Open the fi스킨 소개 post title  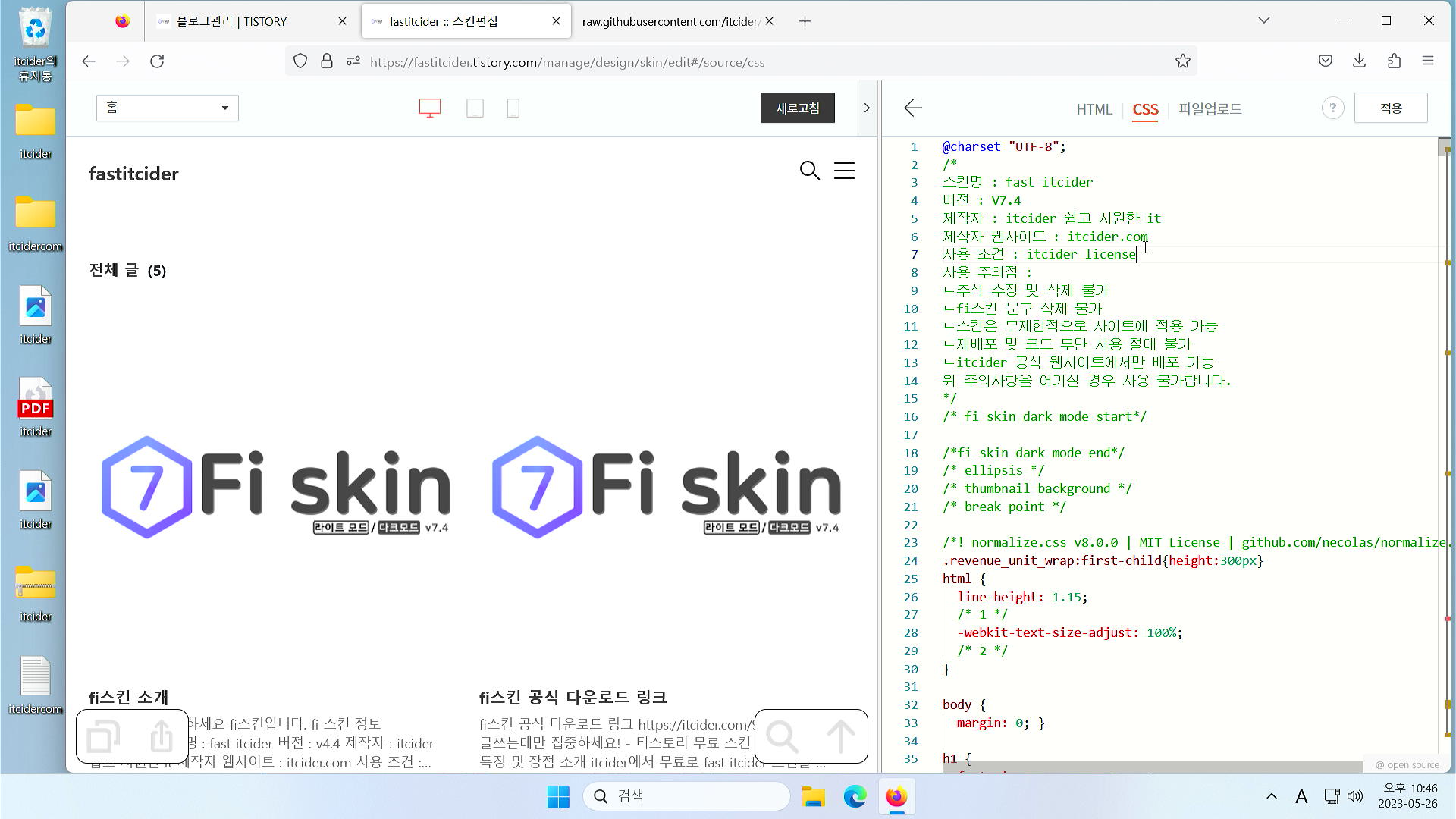[129, 697]
